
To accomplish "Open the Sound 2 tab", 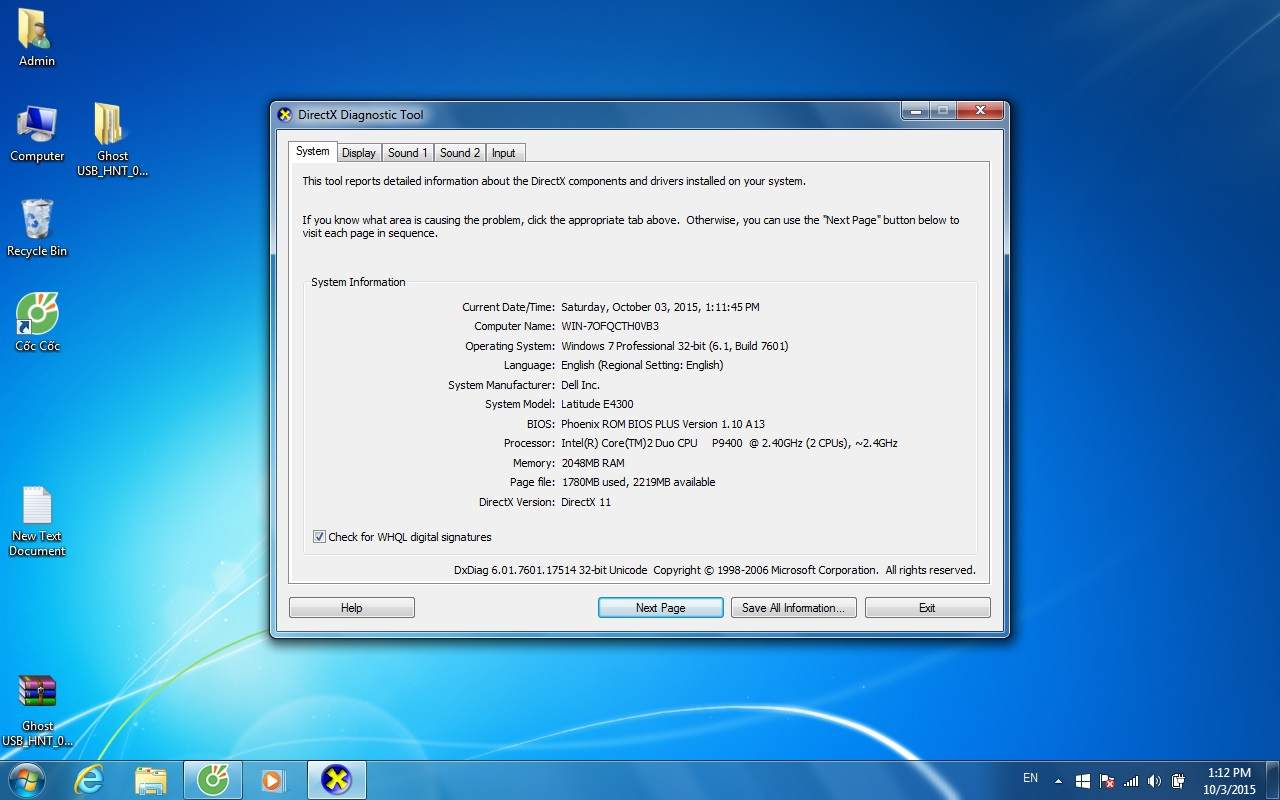I will (460, 153).
